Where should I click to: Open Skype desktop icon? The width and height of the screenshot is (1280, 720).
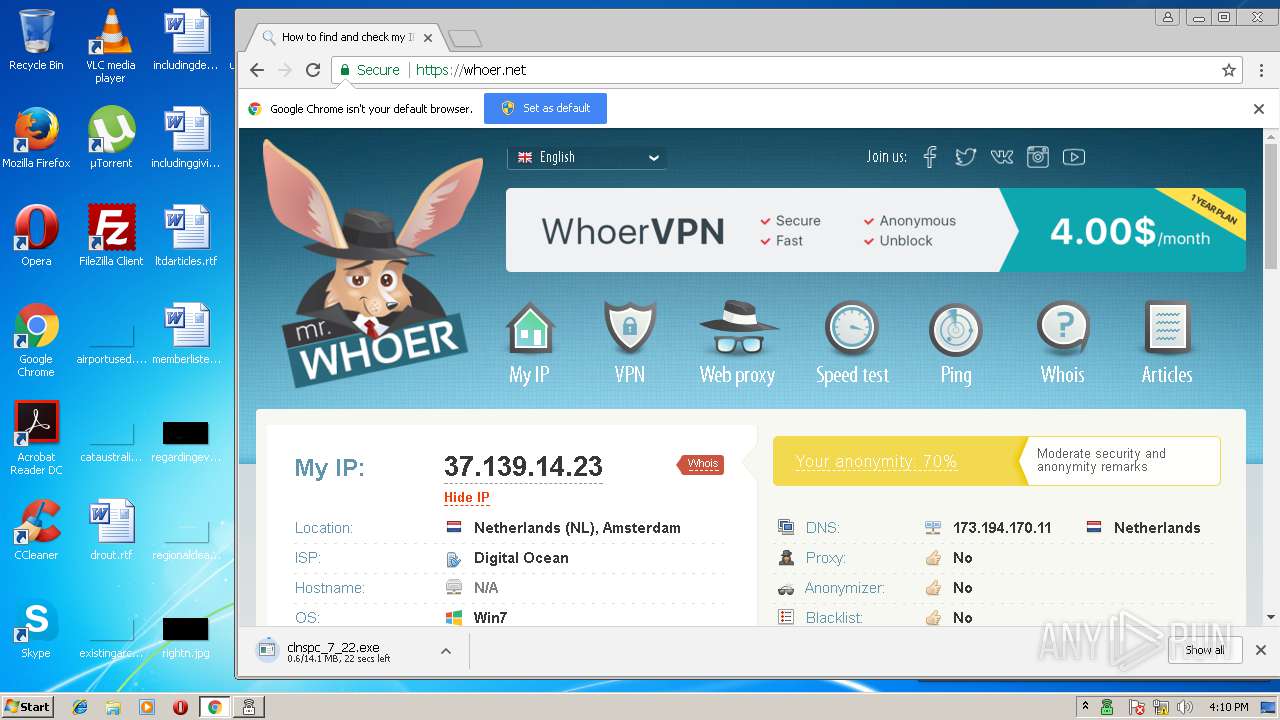tap(36, 628)
